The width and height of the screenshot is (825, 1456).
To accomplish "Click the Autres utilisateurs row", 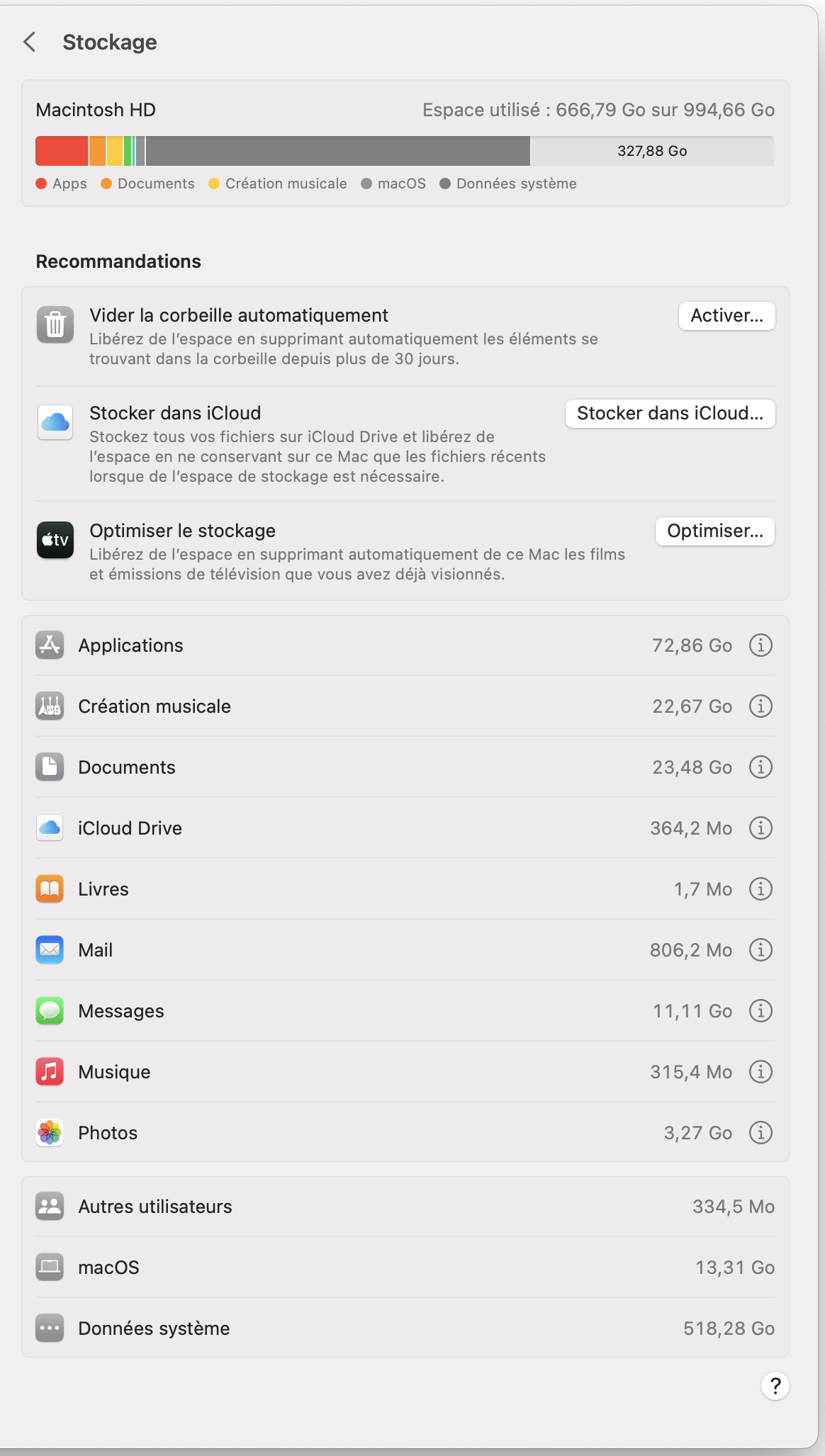I will (x=405, y=1207).
